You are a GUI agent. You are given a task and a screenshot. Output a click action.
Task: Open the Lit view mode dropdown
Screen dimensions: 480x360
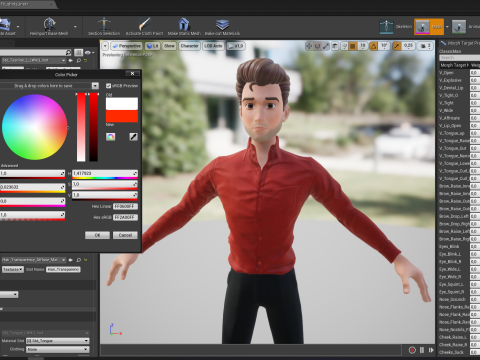[x=153, y=46]
